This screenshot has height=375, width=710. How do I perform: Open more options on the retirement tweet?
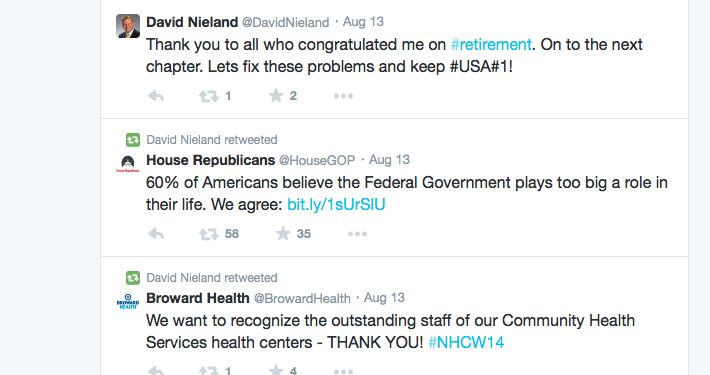pos(343,96)
